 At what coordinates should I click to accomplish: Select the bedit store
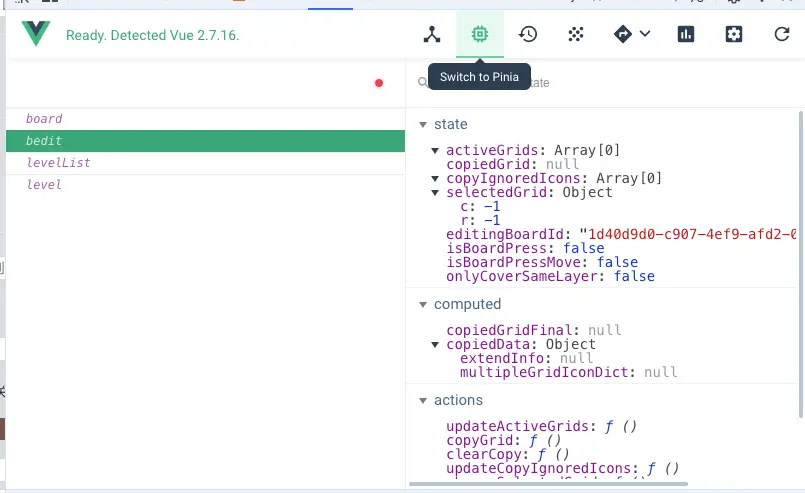pyautogui.click(x=205, y=141)
